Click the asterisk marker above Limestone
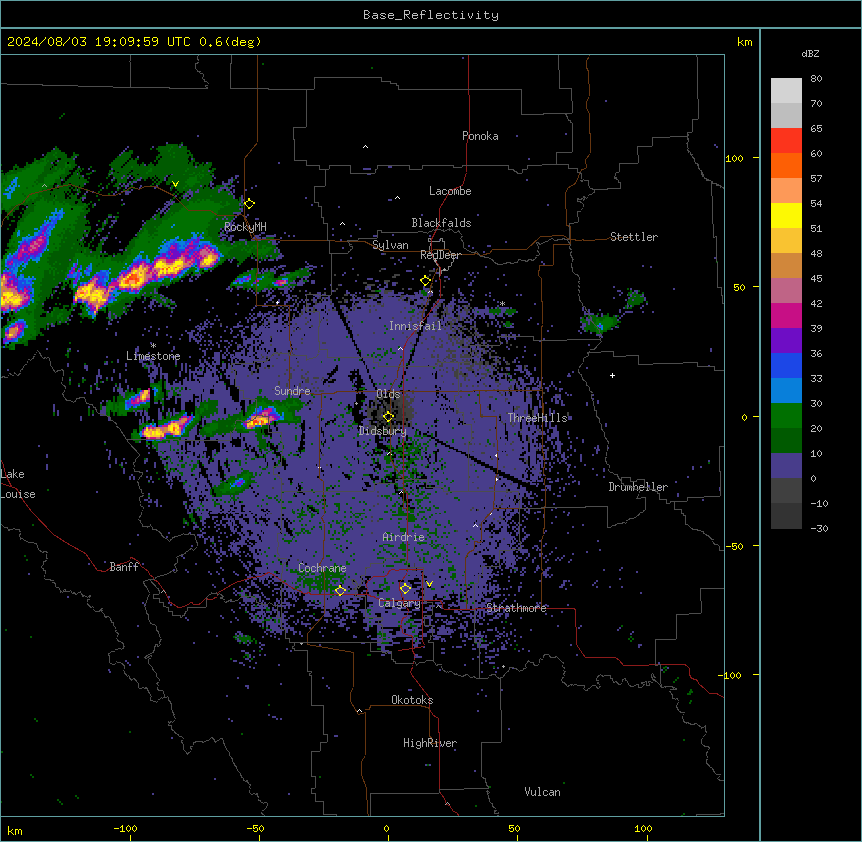The width and height of the screenshot is (862, 842). [153, 346]
